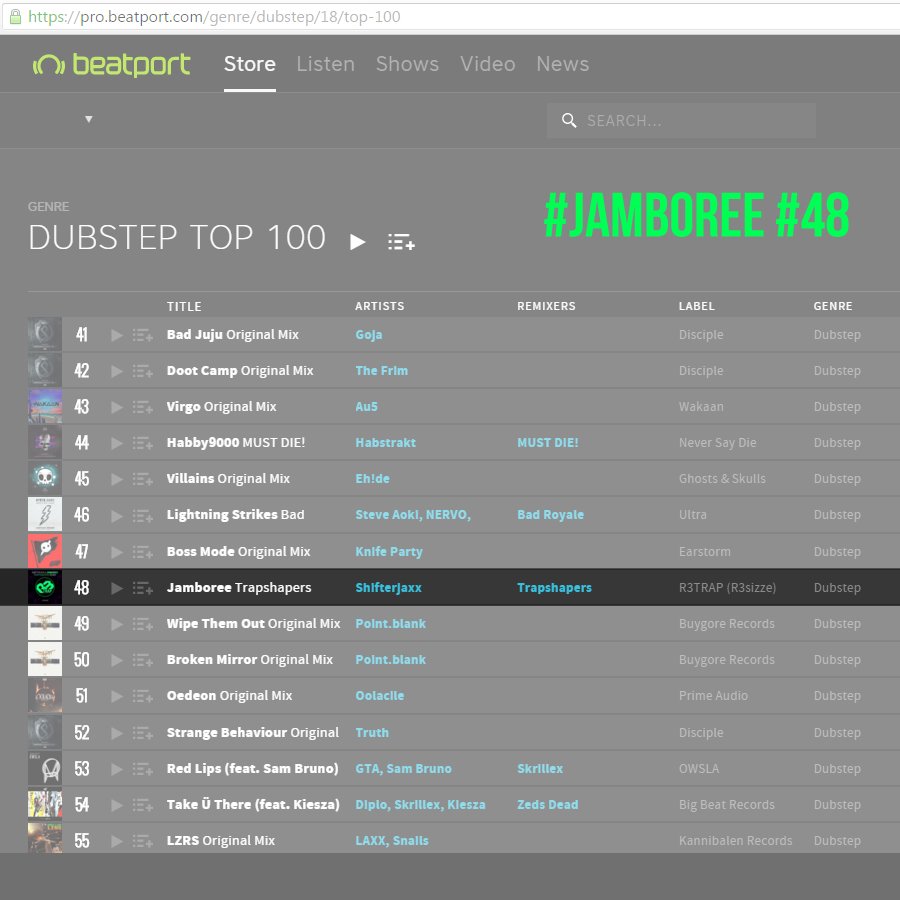900x900 pixels.
Task: Add Oedeon to queue
Action: pos(142,696)
